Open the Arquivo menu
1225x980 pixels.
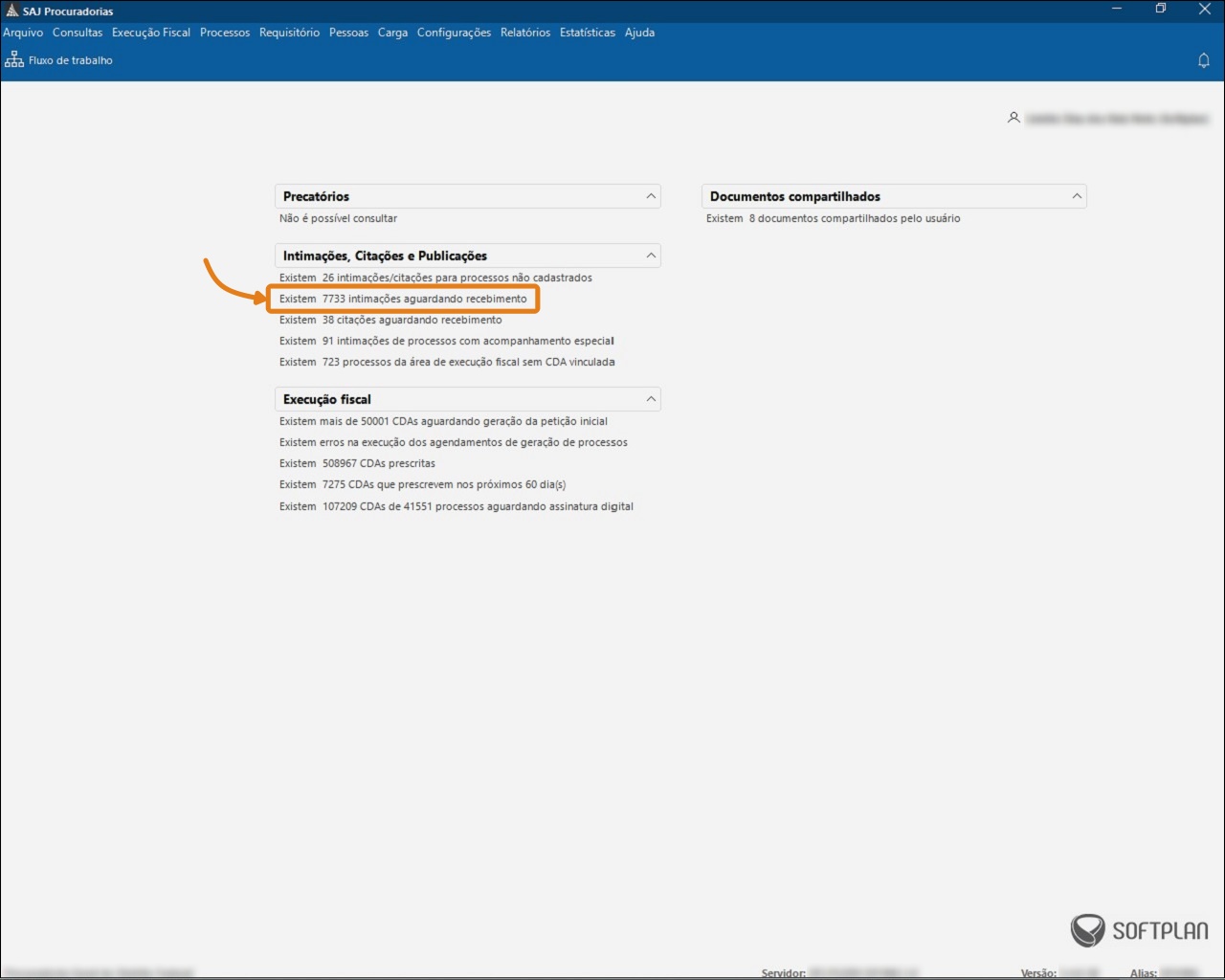[x=23, y=33]
